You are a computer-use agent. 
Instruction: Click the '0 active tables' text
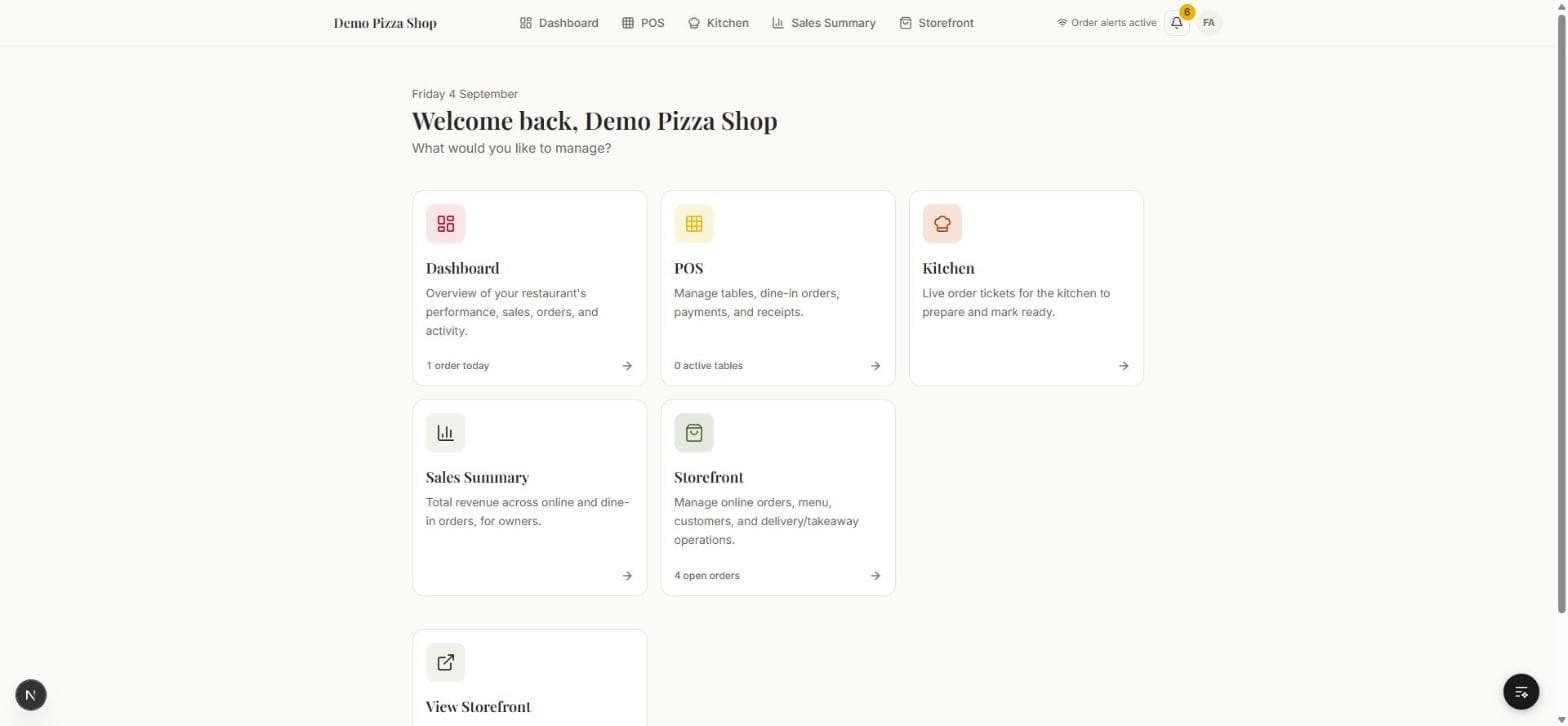click(708, 366)
